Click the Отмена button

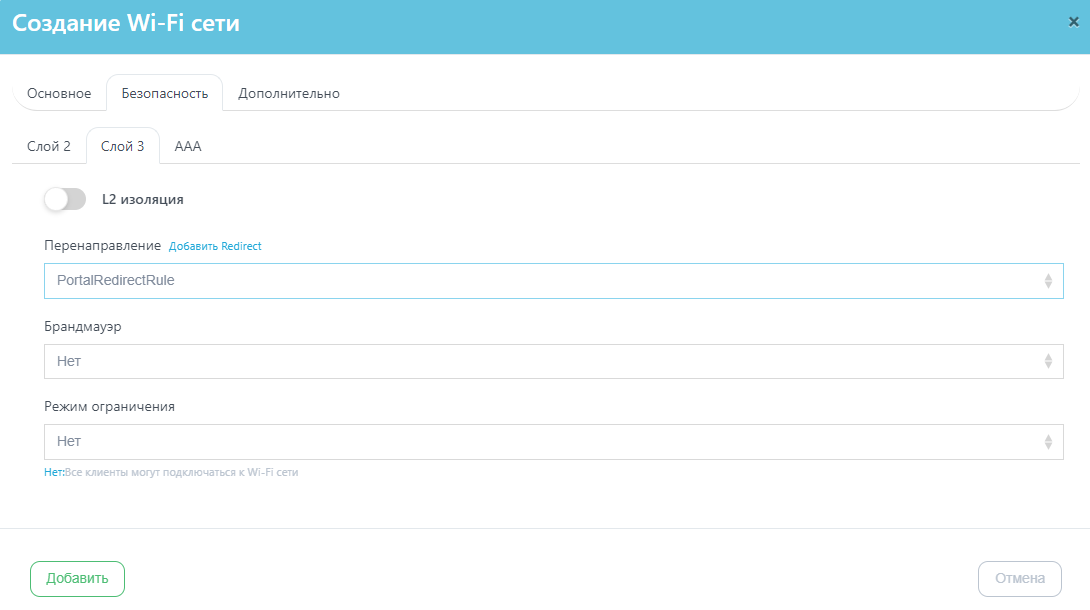[1020, 579]
